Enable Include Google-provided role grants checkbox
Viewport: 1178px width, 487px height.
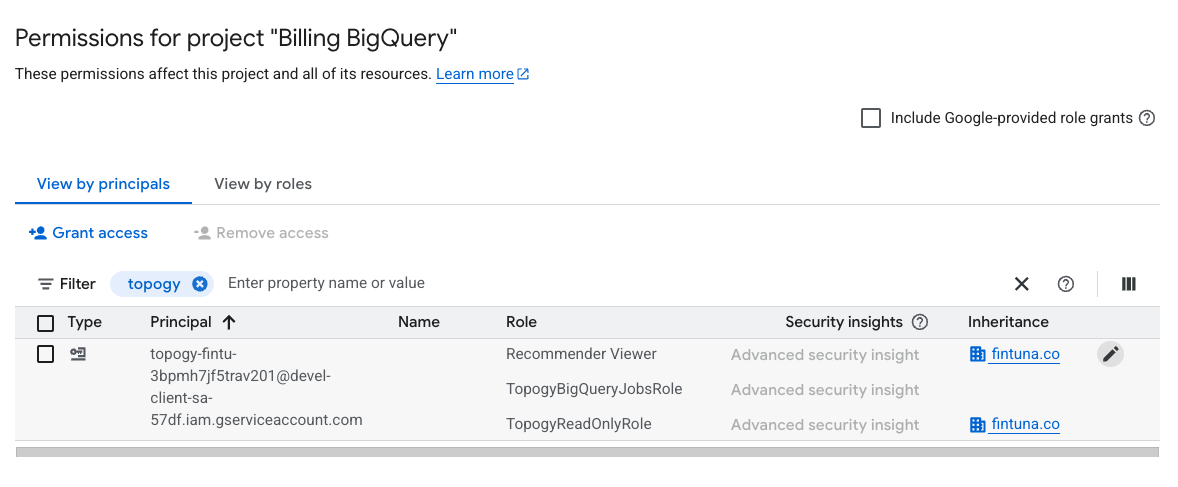pos(871,118)
